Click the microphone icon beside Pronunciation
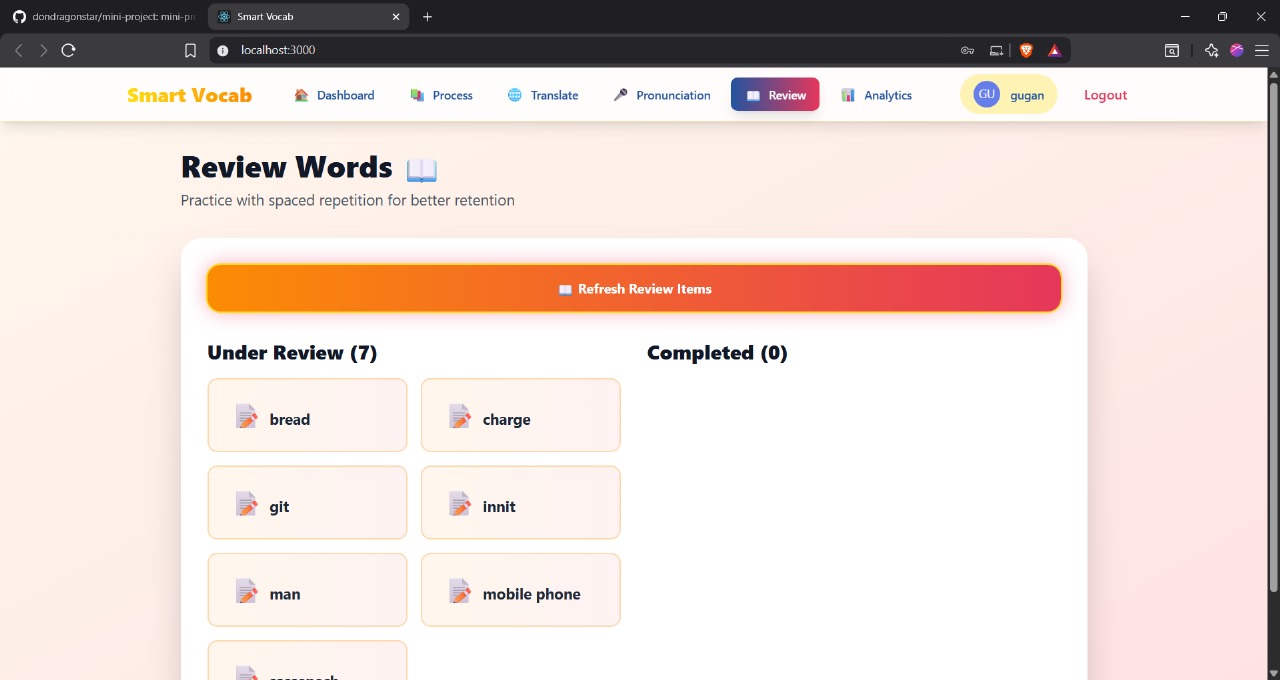 (x=620, y=95)
